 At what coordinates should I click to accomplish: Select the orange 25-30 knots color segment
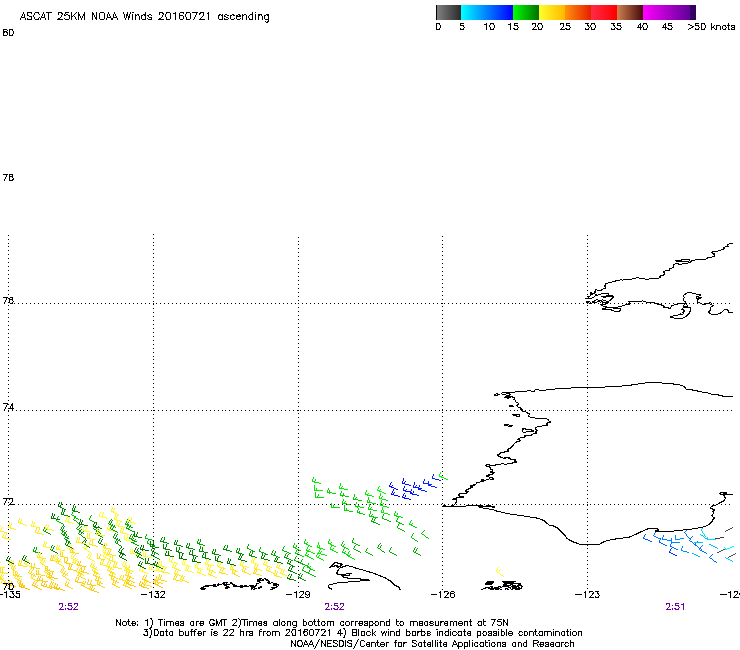578,12
